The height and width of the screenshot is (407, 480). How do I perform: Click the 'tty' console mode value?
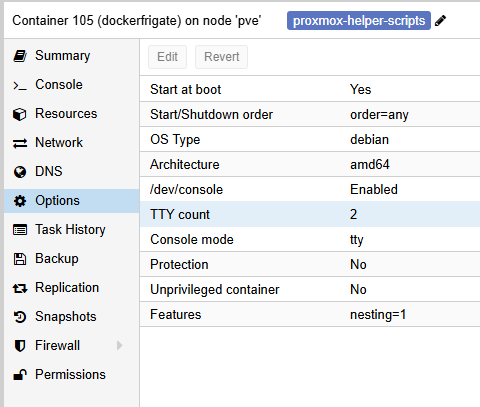[357, 240]
